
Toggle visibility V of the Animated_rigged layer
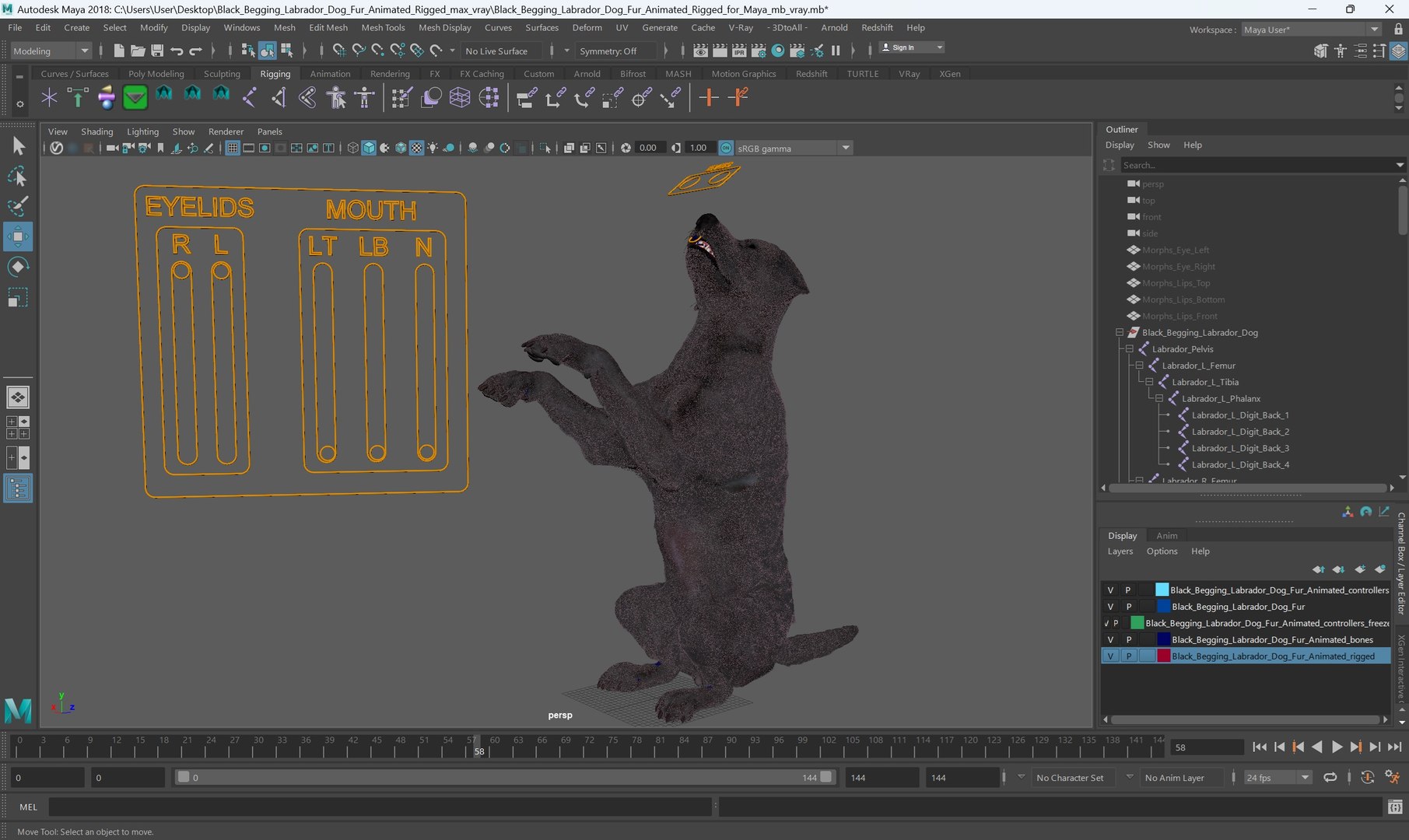(x=1110, y=656)
